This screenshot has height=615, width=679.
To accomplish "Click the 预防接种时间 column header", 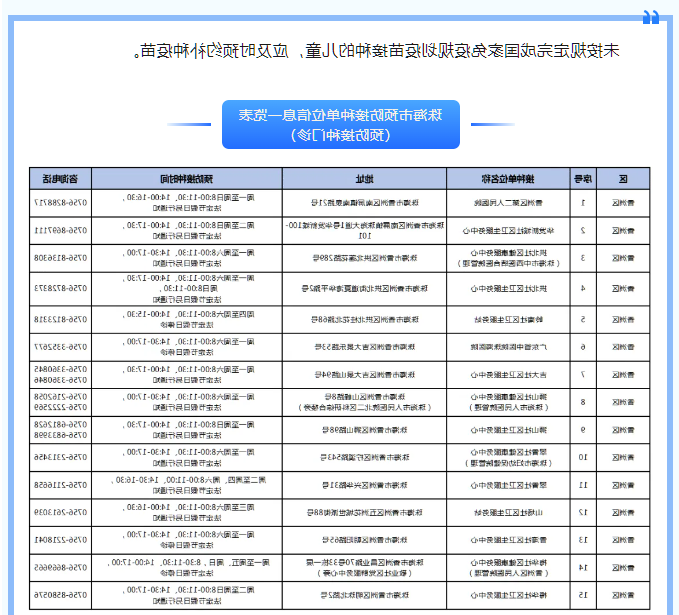I will coord(187,179).
